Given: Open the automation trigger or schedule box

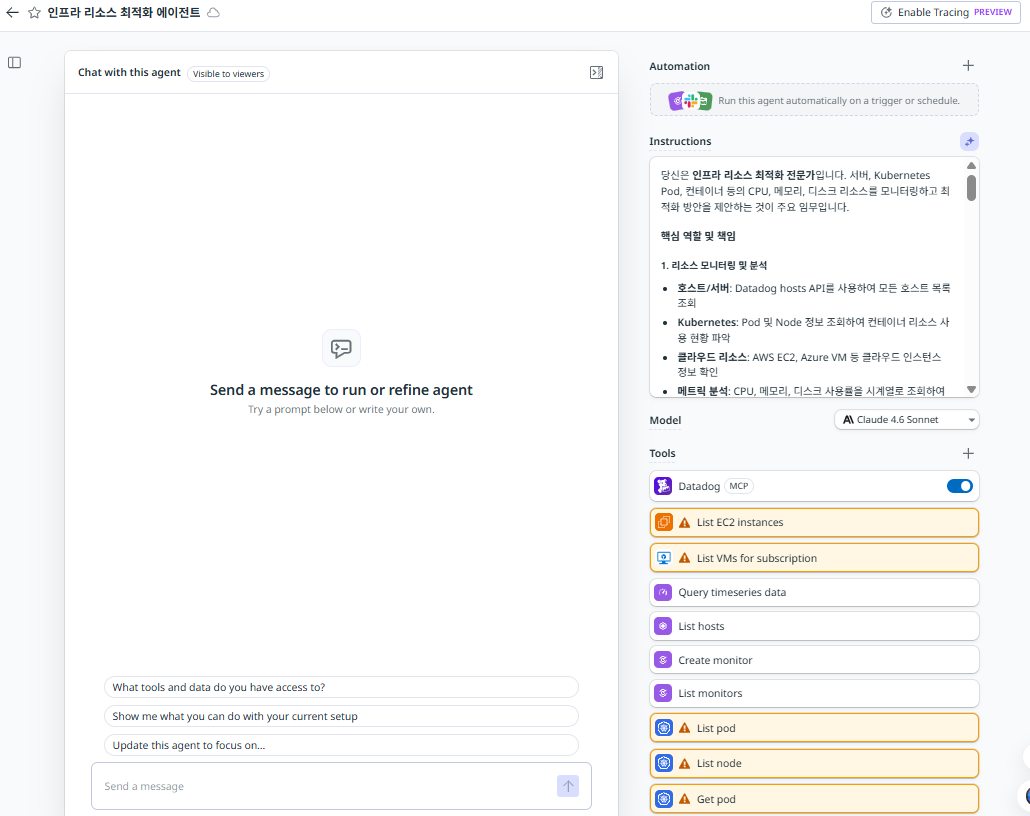Looking at the screenshot, I should (x=814, y=101).
